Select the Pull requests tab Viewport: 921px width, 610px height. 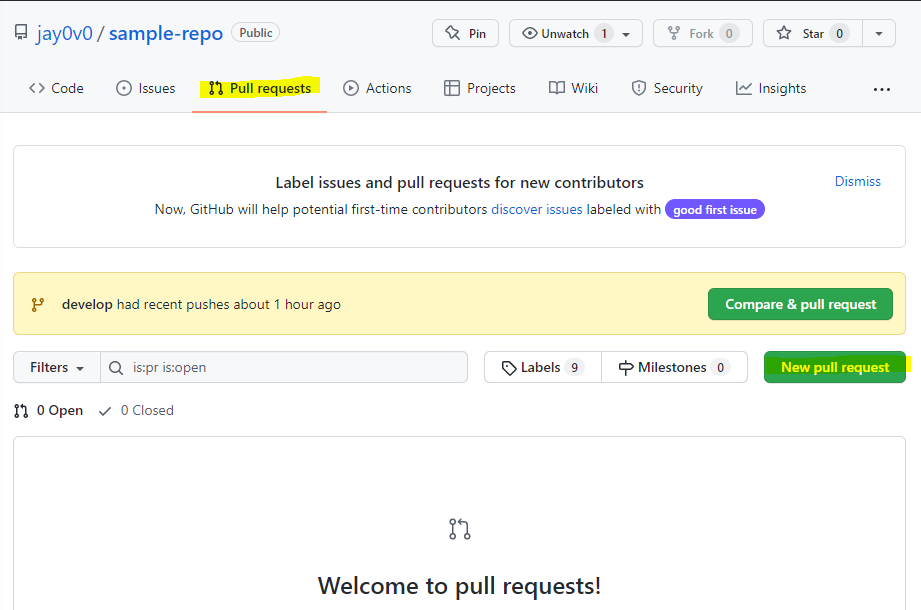(260, 88)
